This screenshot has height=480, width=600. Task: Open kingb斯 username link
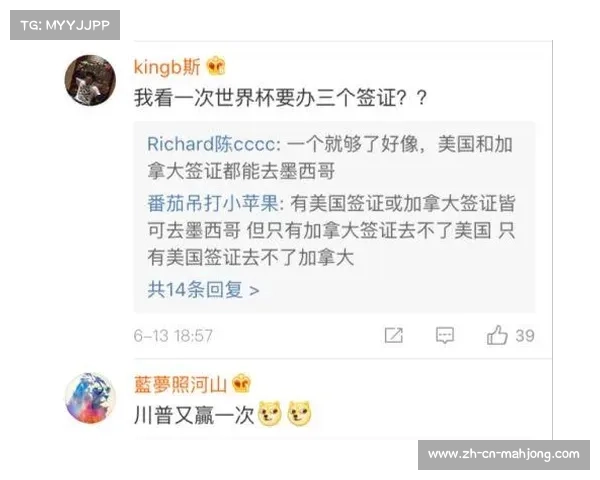167,67
